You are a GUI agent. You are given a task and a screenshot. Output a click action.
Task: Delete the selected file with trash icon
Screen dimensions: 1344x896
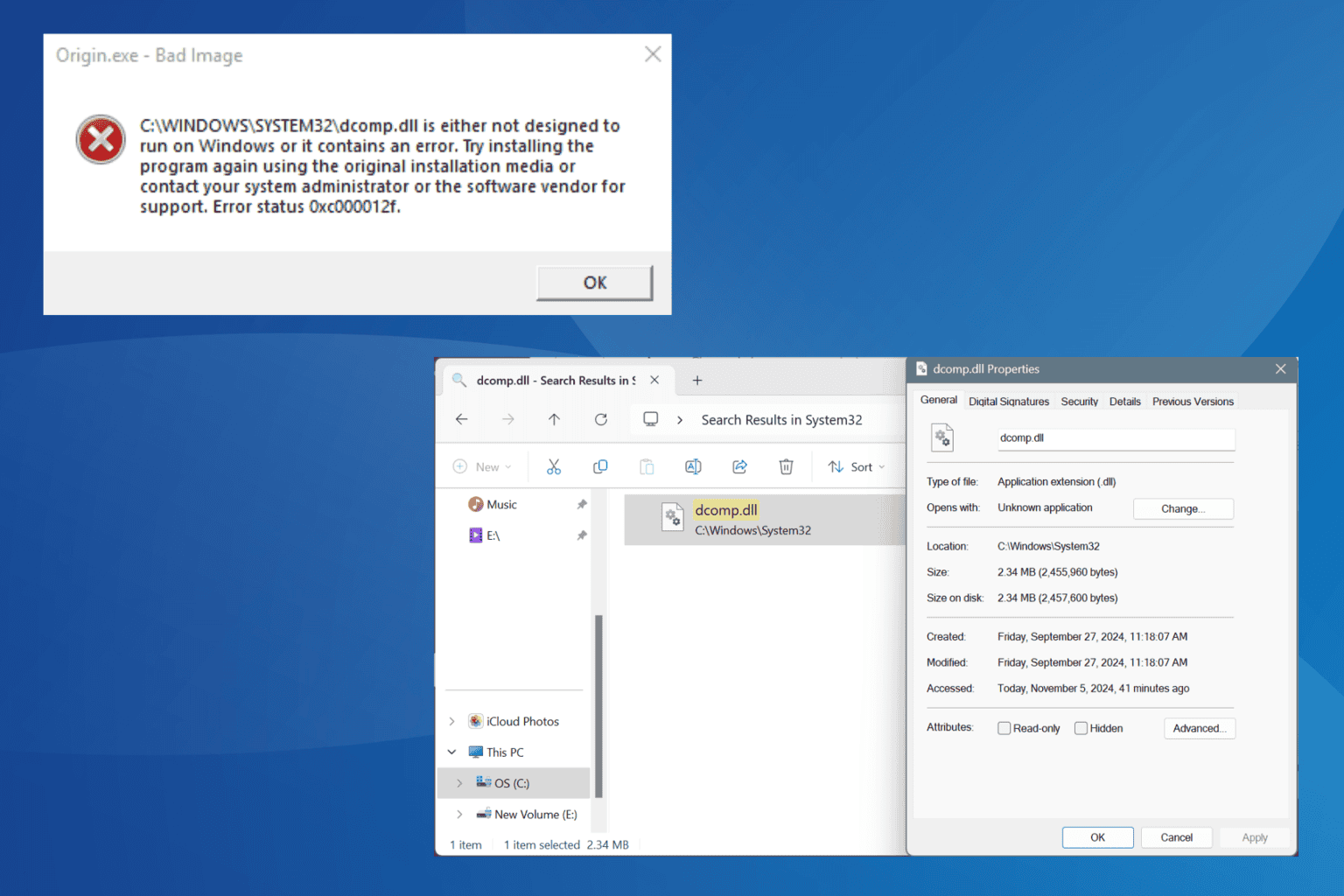click(786, 466)
